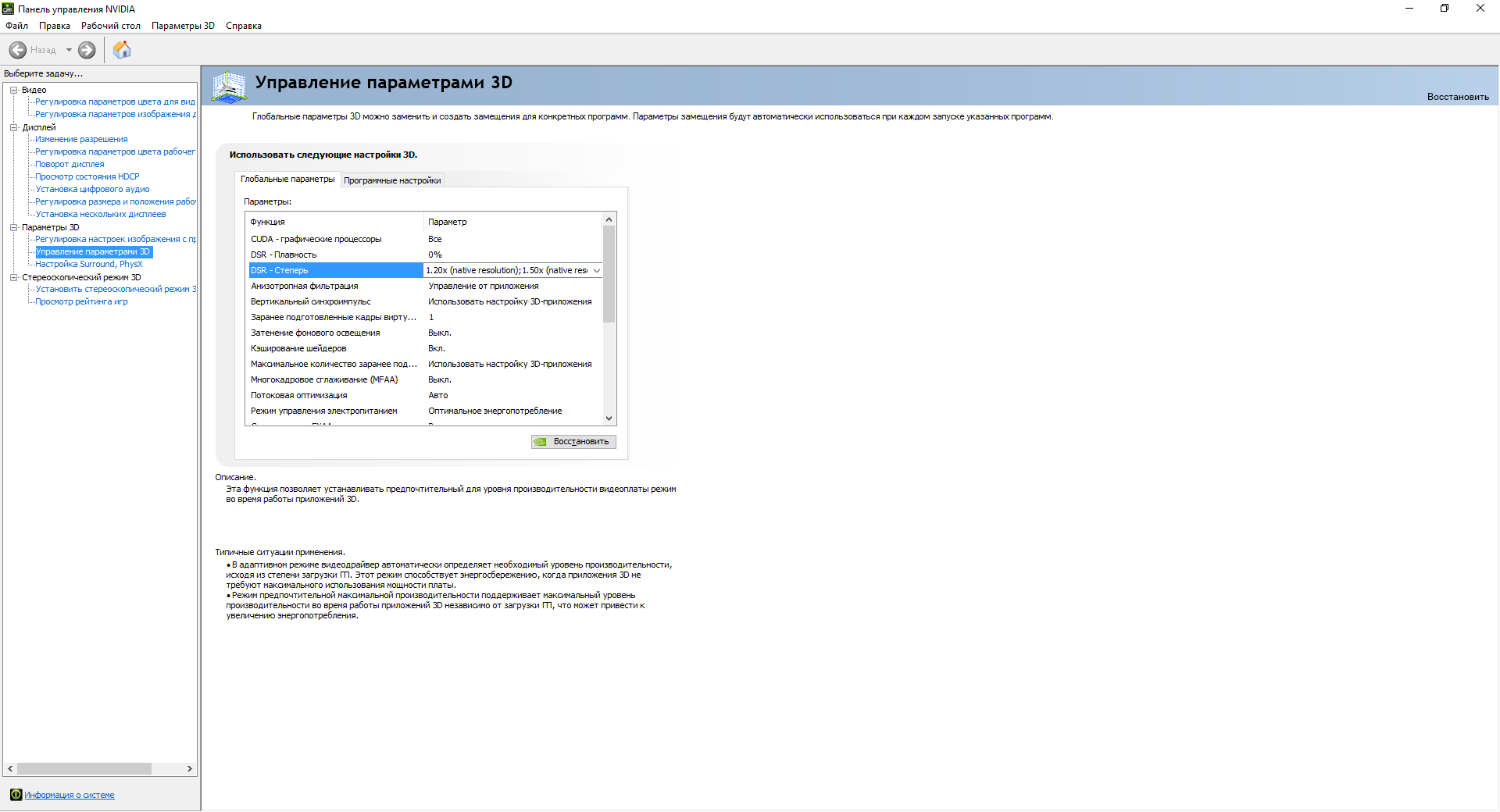
Task: Open the Рабочий стол menu
Action: (x=111, y=26)
